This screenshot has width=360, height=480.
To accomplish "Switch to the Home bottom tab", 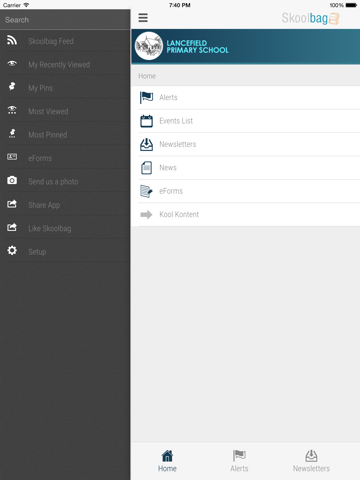I will click(167, 461).
